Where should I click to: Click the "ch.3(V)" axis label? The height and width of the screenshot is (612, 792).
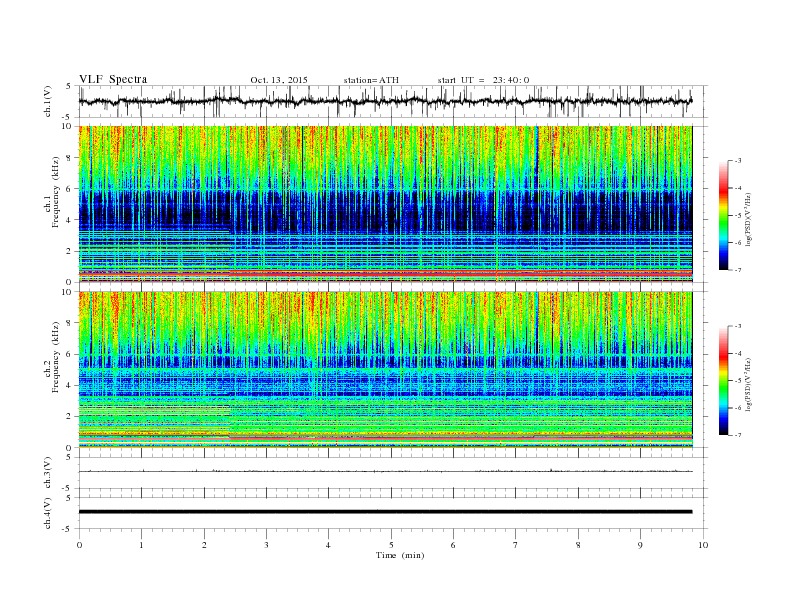(48, 473)
